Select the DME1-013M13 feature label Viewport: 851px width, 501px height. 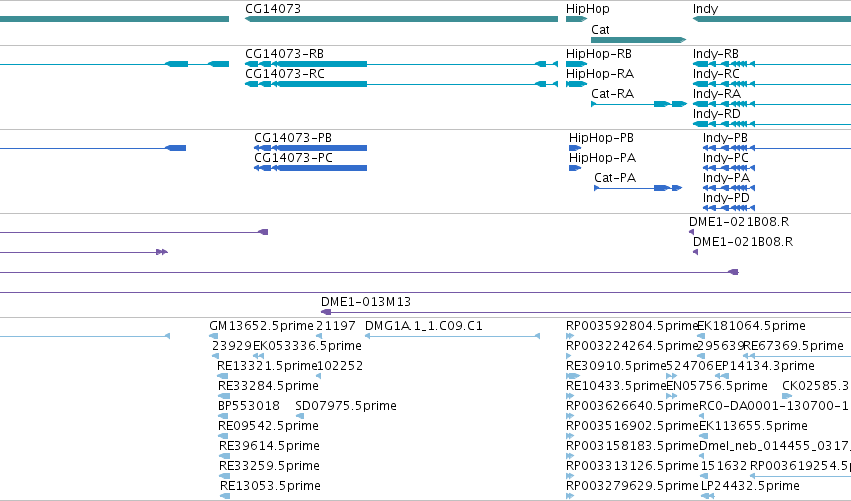point(366,302)
